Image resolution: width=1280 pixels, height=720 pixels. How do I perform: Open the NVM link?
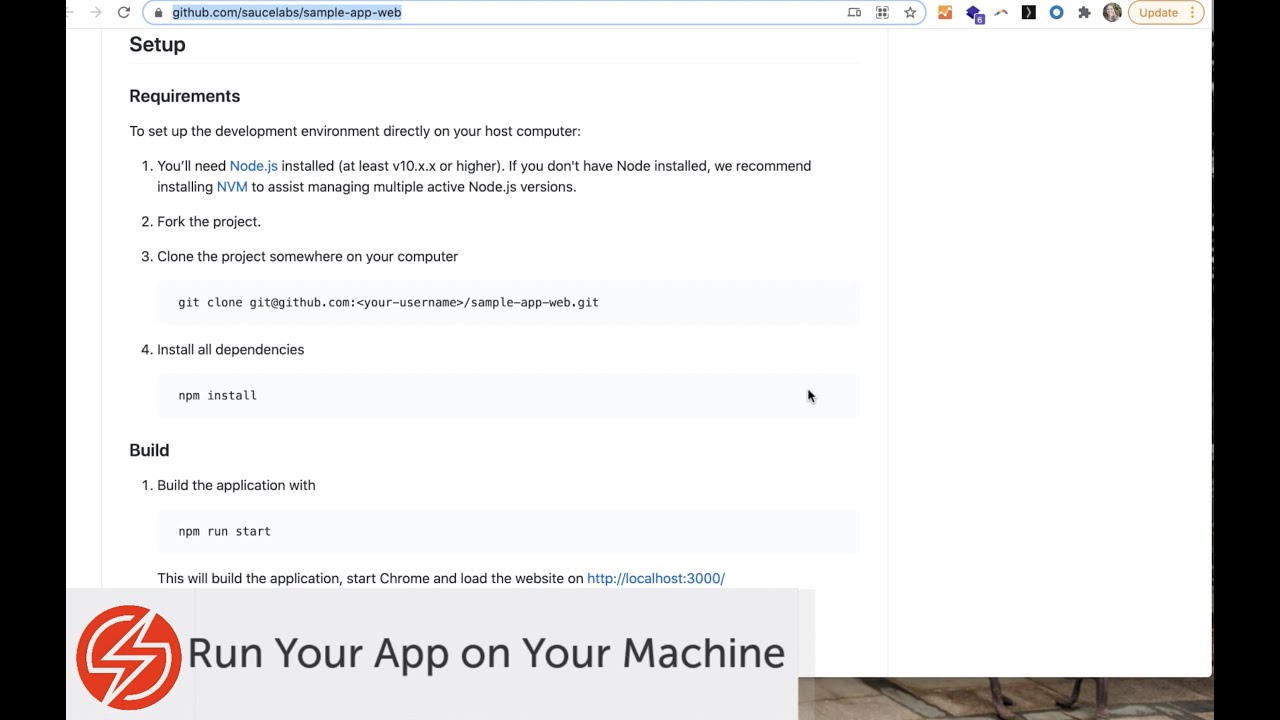(x=232, y=187)
